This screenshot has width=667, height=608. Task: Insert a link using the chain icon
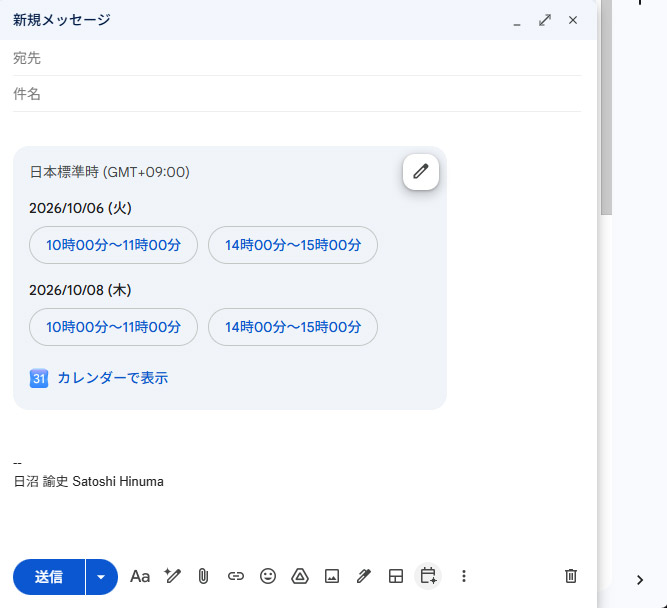tap(236, 576)
